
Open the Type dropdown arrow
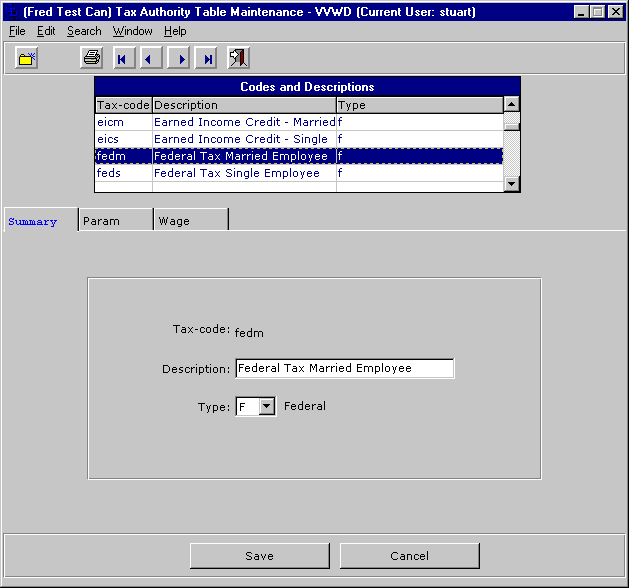(x=266, y=407)
